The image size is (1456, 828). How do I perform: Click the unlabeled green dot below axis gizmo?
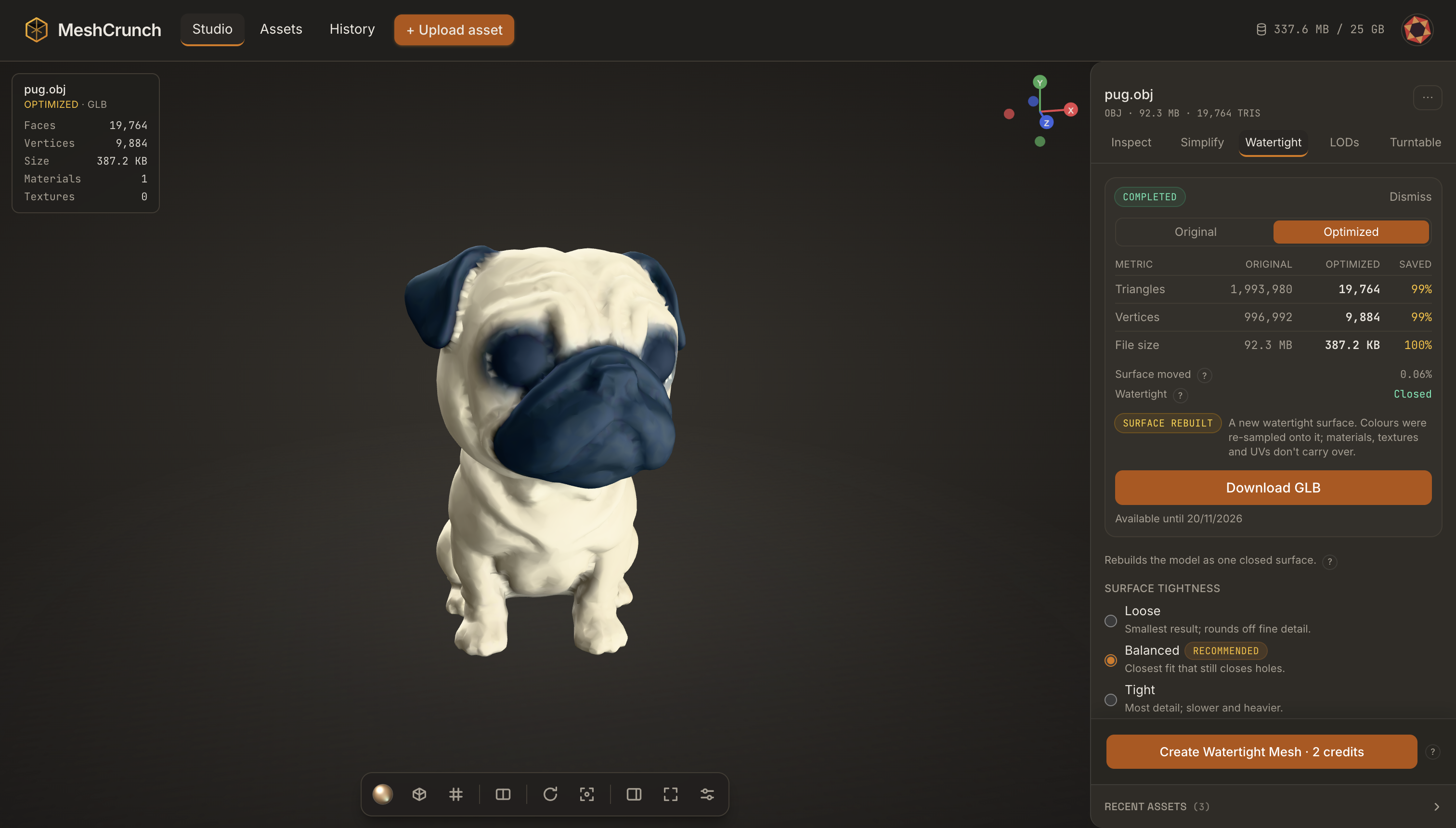point(1040,142)
